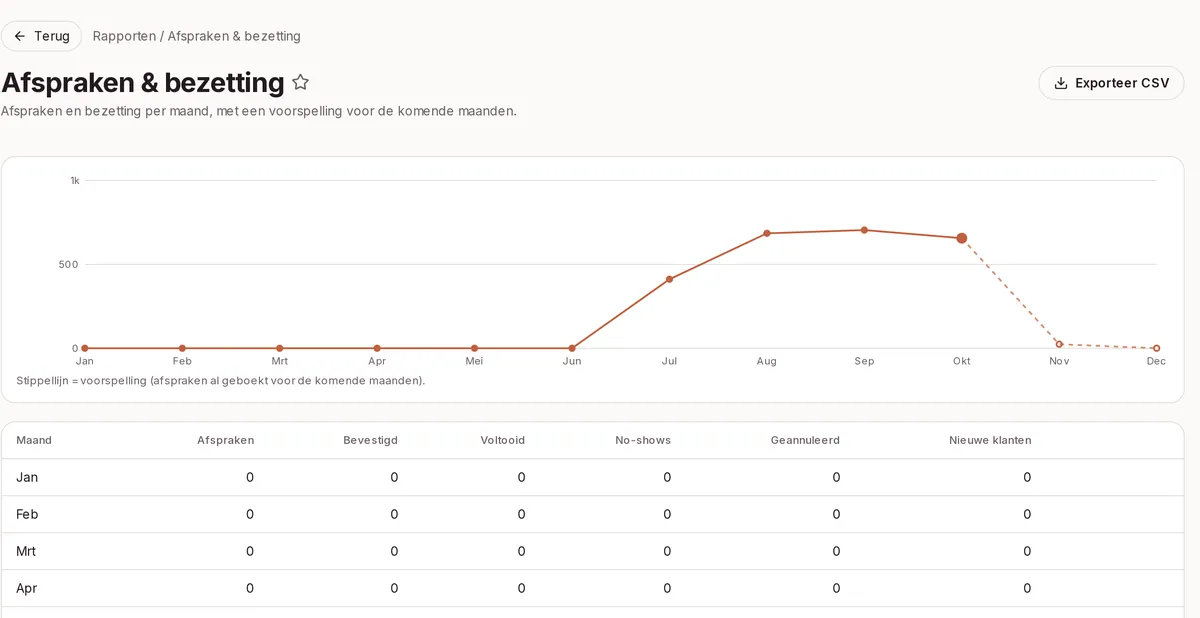
Task: Click the Stippellijn voorspelling chart note
Action: (x=220, y=381)
